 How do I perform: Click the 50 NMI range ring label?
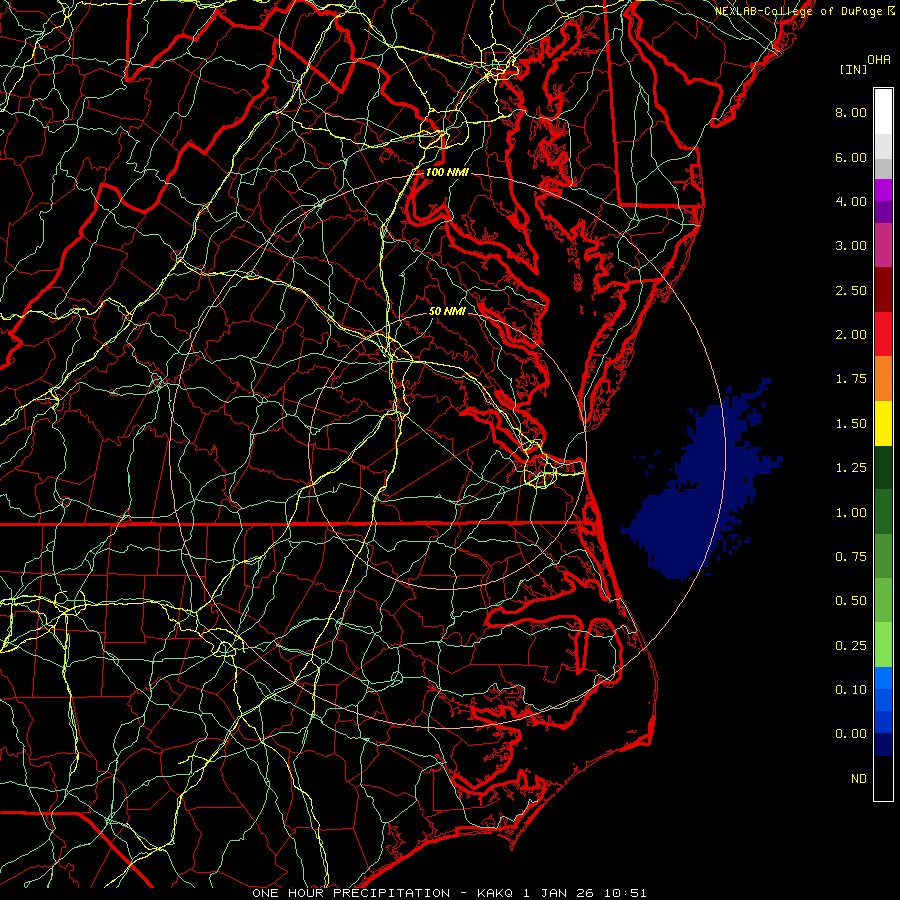pyautogui.click(x=447, y=311)
